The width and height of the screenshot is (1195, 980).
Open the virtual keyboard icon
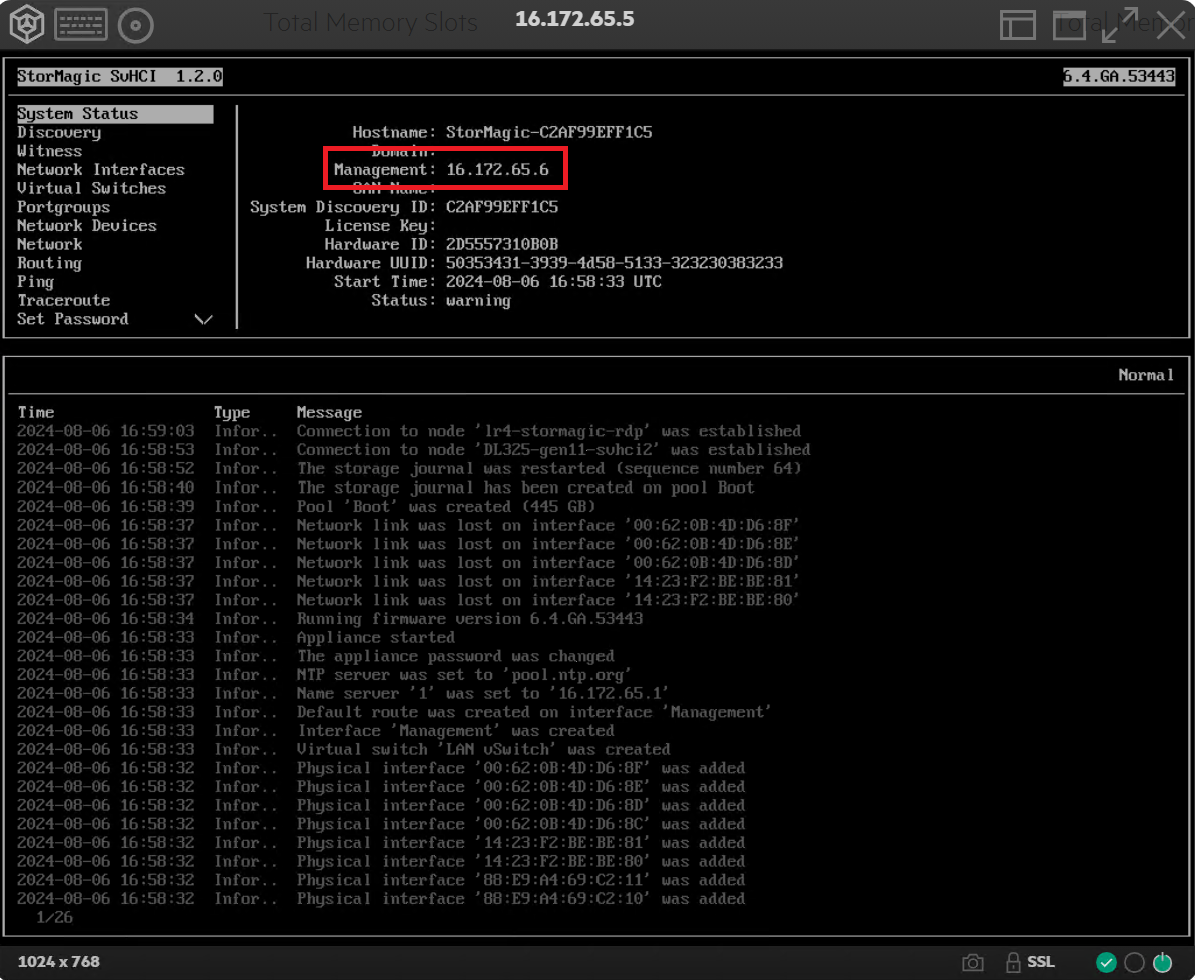(80, 25)
